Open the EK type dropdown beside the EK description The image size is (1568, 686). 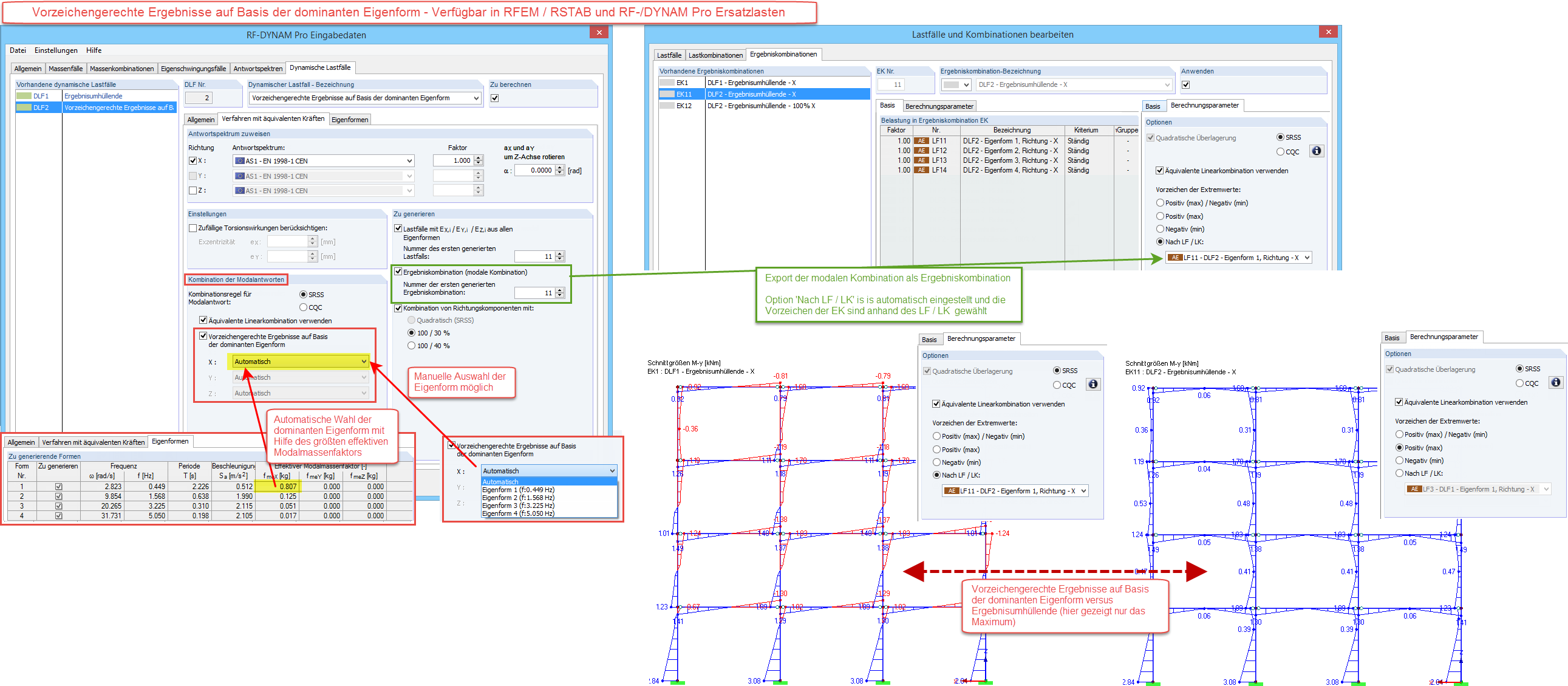tap(956, 84)
